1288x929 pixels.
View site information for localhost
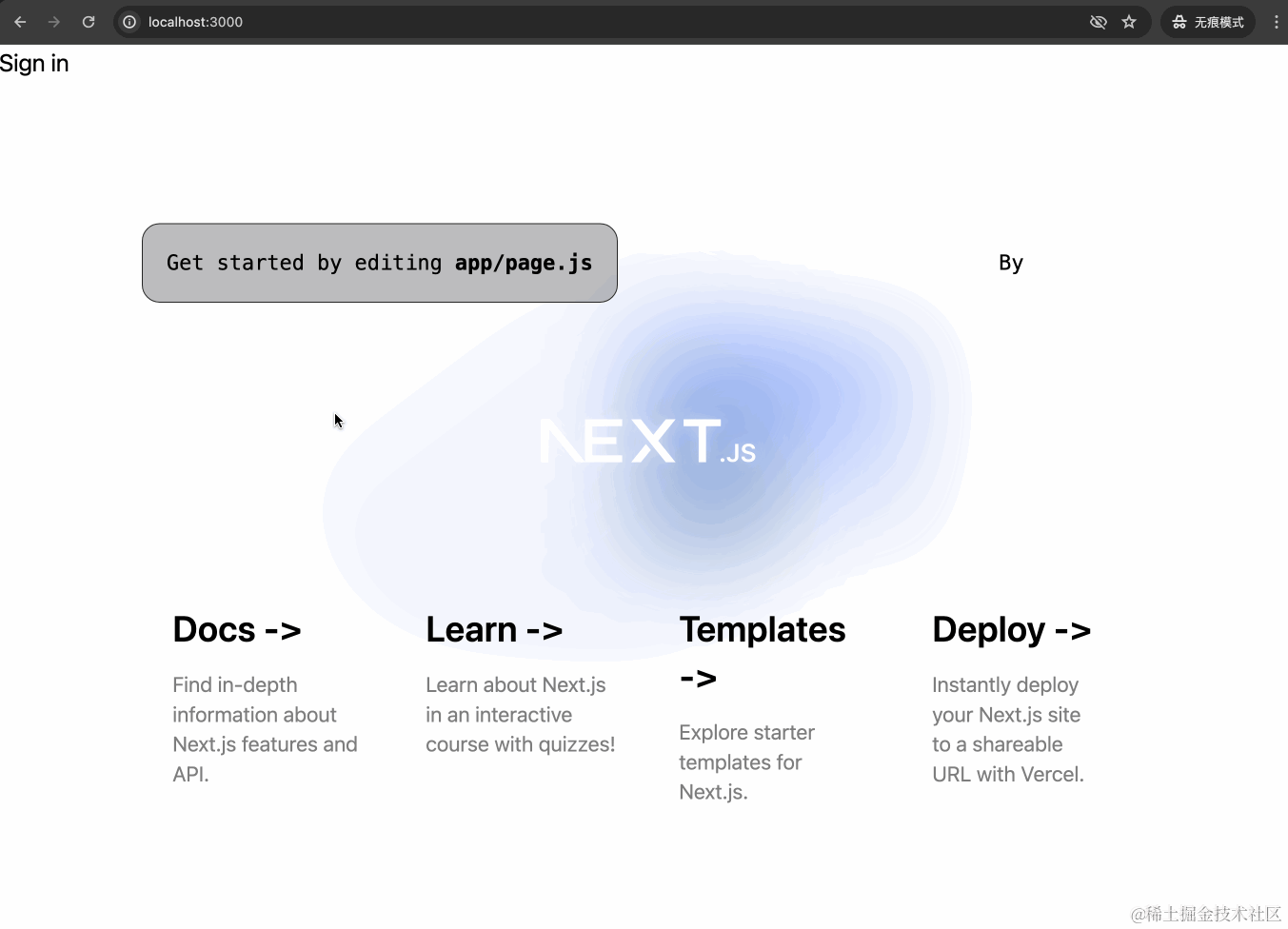pos(130,22)
